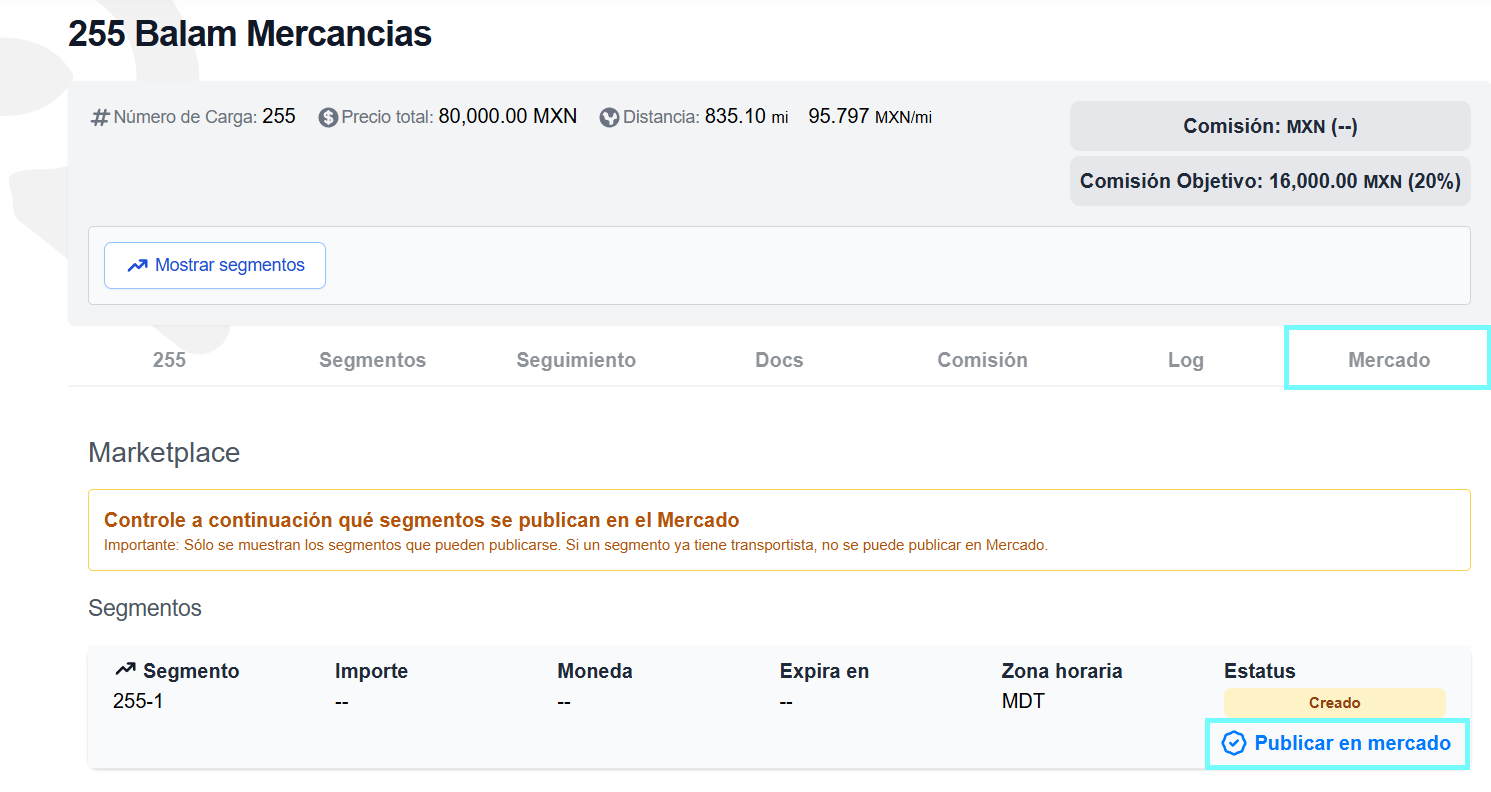The height and width of the screenshot is (792, 1491).
Task: Click the dollar icon beside Precio total
Action: [x=328, y=117]
